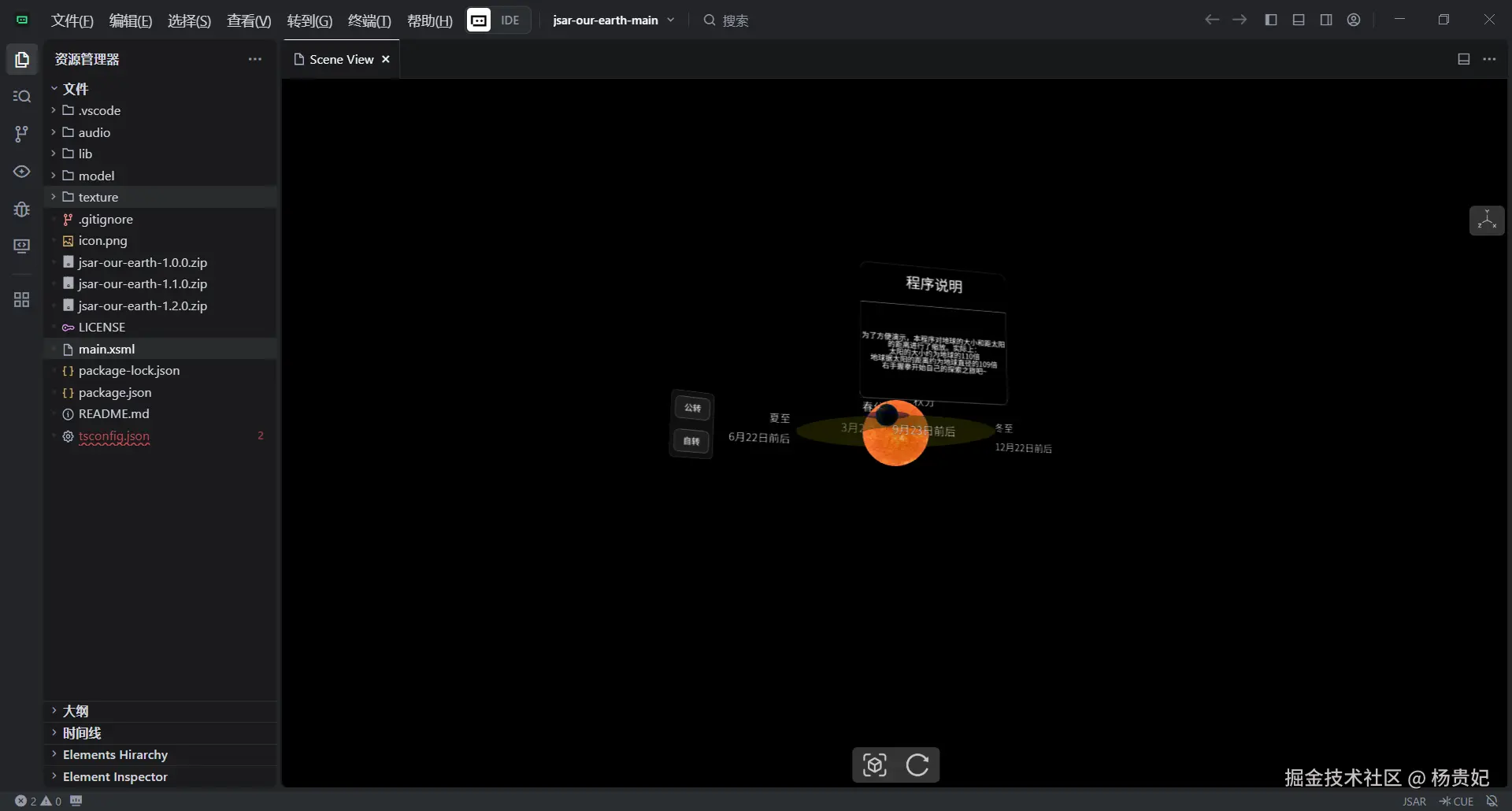Open the LICENSE file

pyautogui.click(x=160, y=327)
